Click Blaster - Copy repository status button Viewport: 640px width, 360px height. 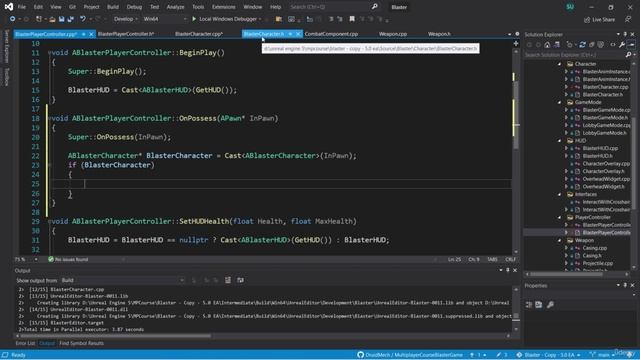point(548,355)
